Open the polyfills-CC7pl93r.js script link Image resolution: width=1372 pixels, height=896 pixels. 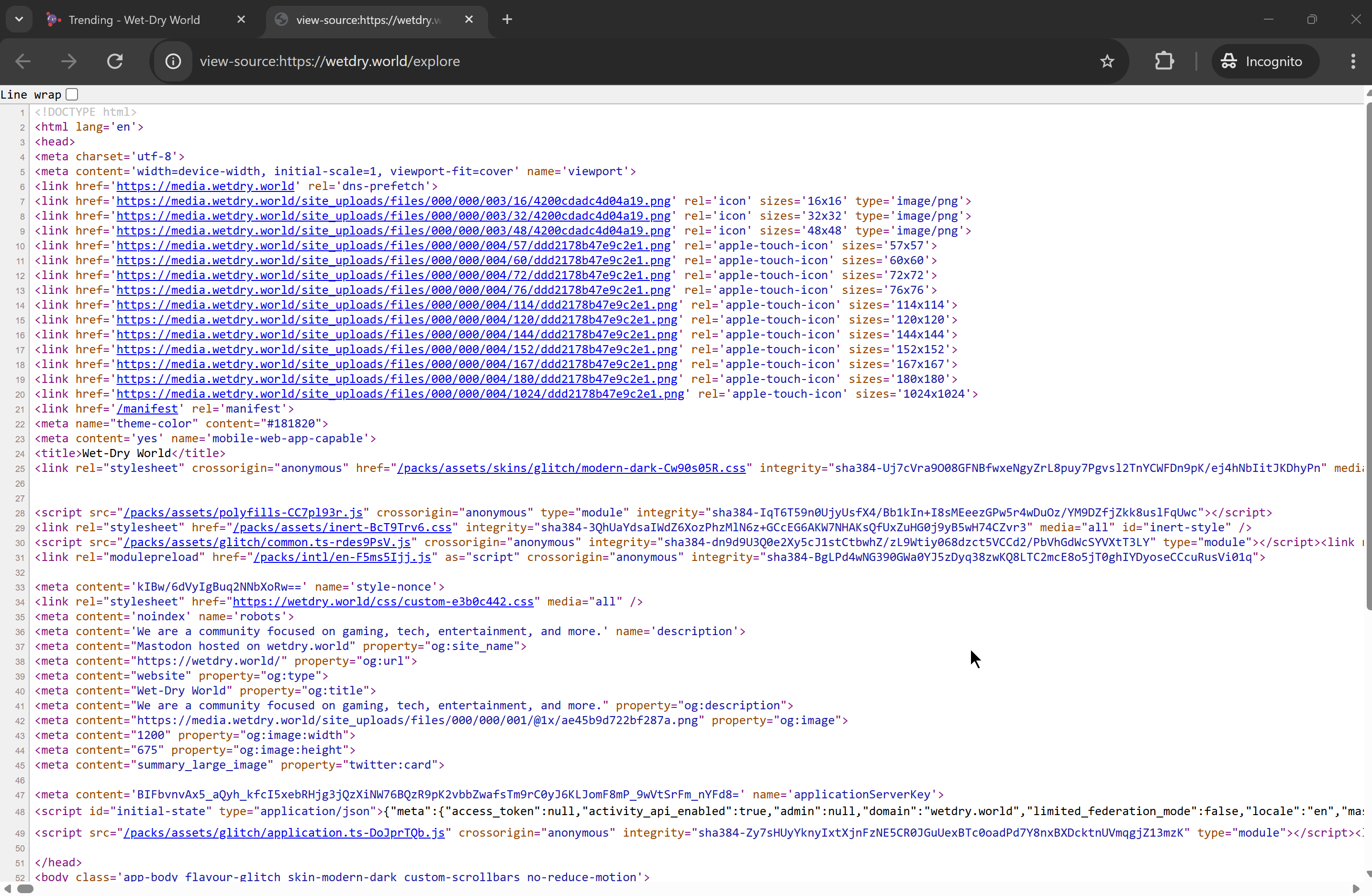point(243,513)
